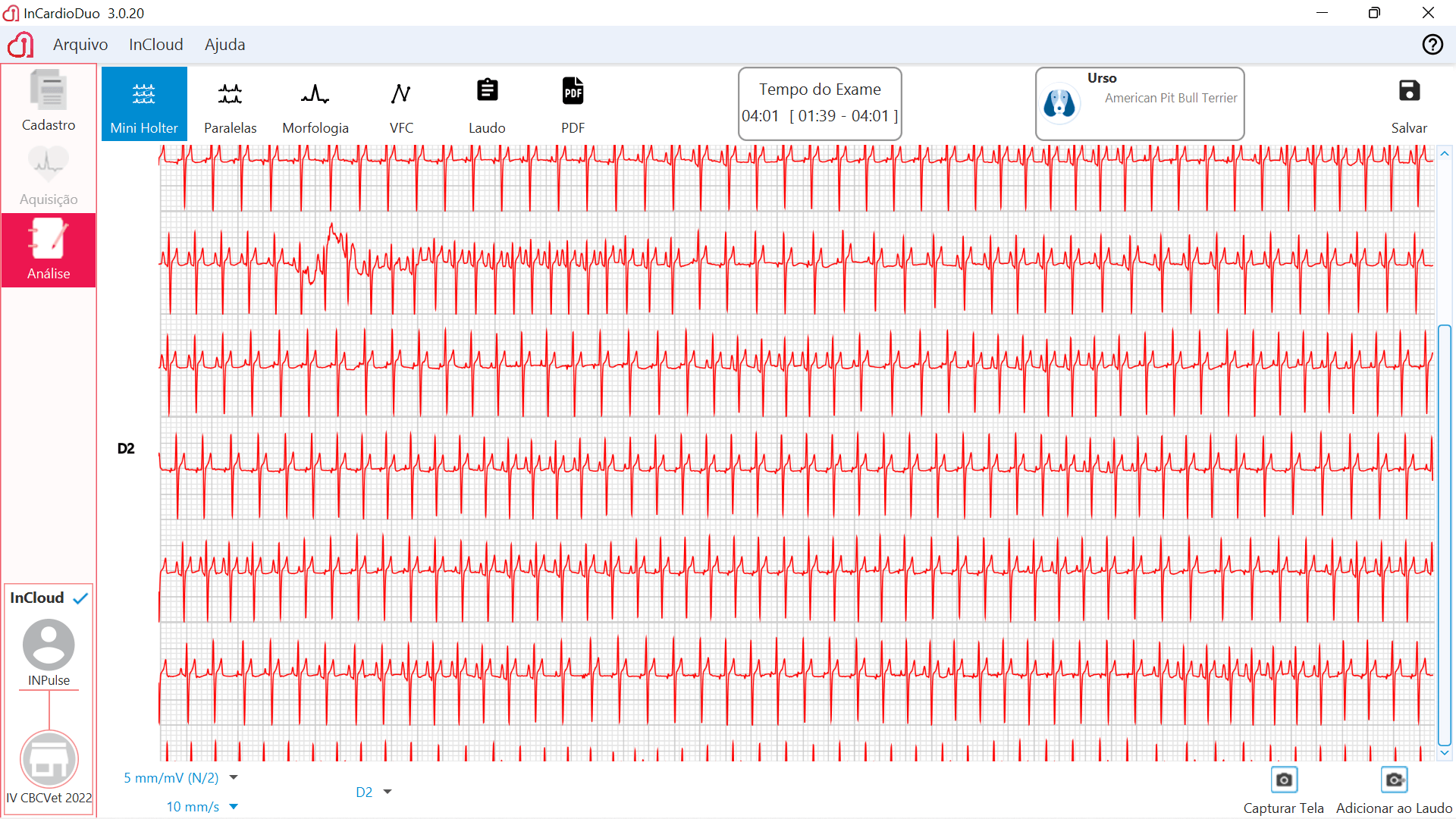Expand the 5 mm/mV amplitude dropdown

point(234,777)
